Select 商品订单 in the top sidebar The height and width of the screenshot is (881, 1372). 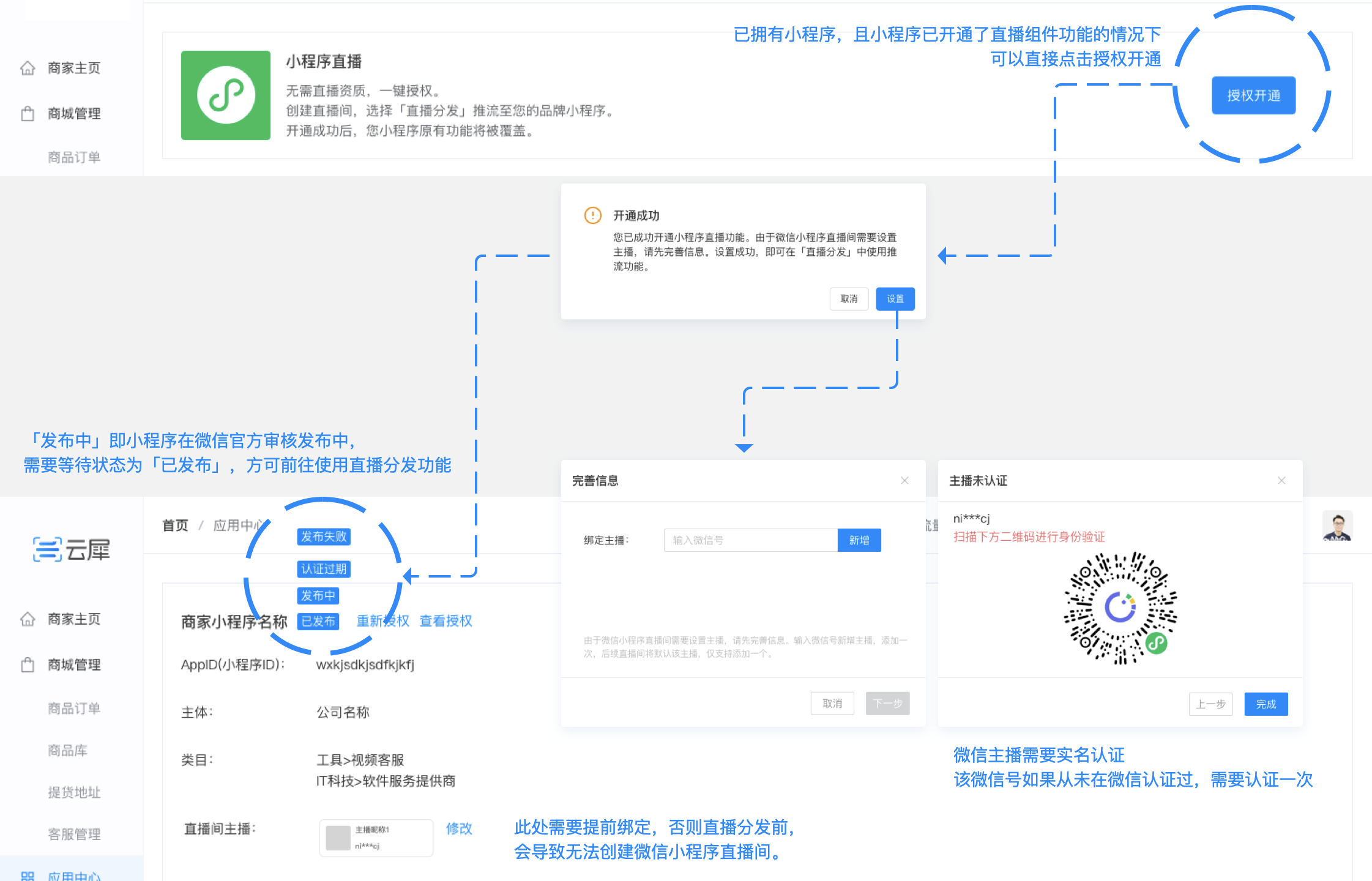[74, 157]
